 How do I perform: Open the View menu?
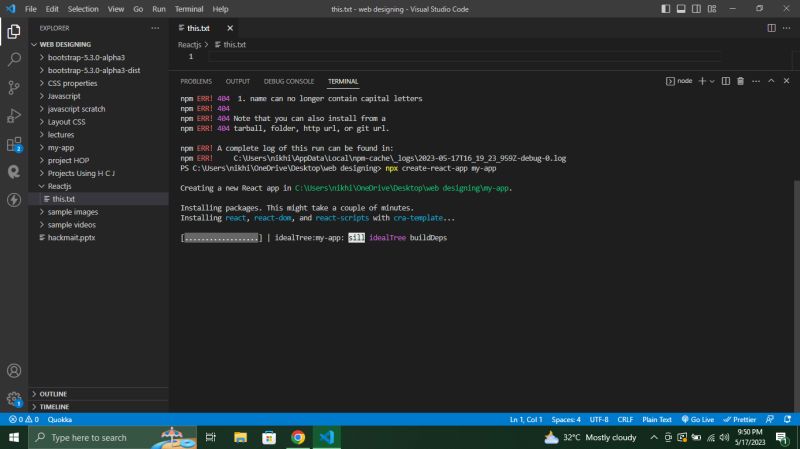[x=116, y=9]
